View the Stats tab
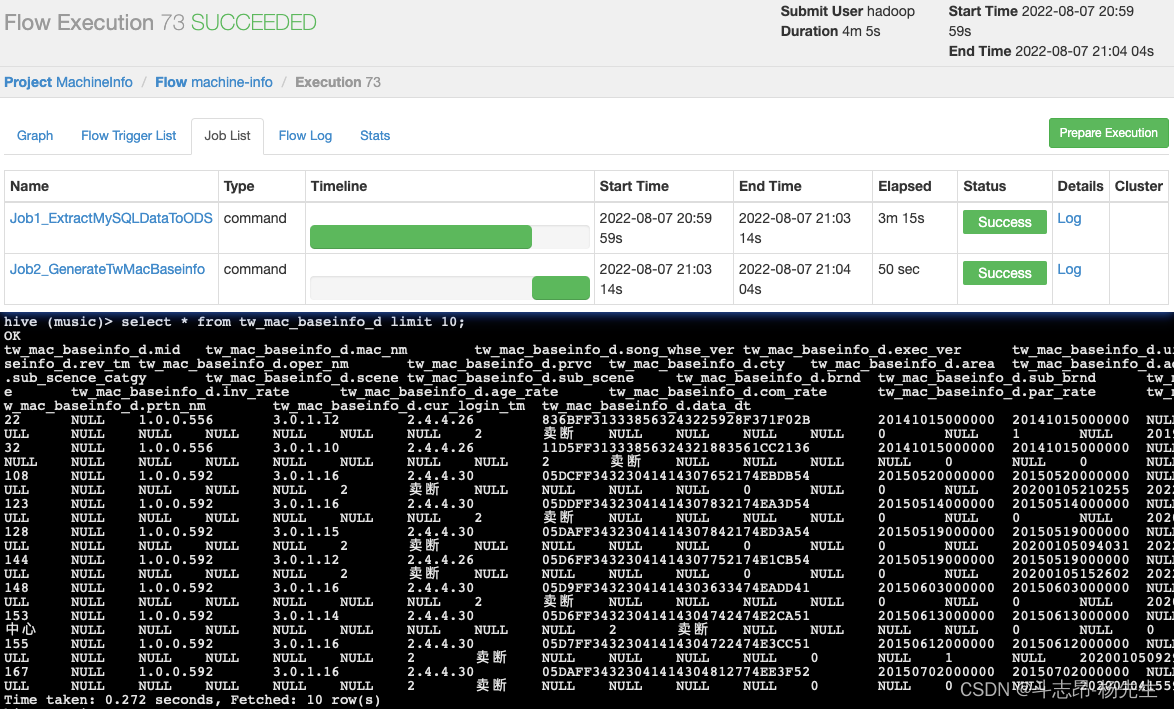The height and width of the screenshot is (709, 1174). 374,136
